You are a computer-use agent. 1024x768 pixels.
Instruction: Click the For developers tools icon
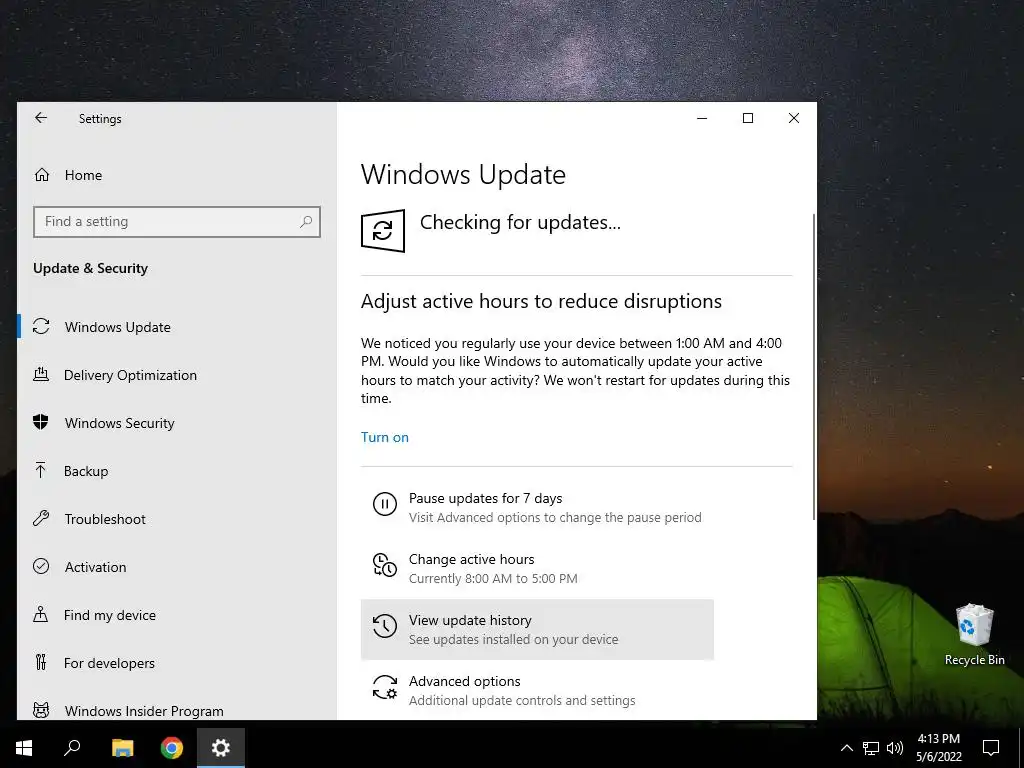[40, 662]
